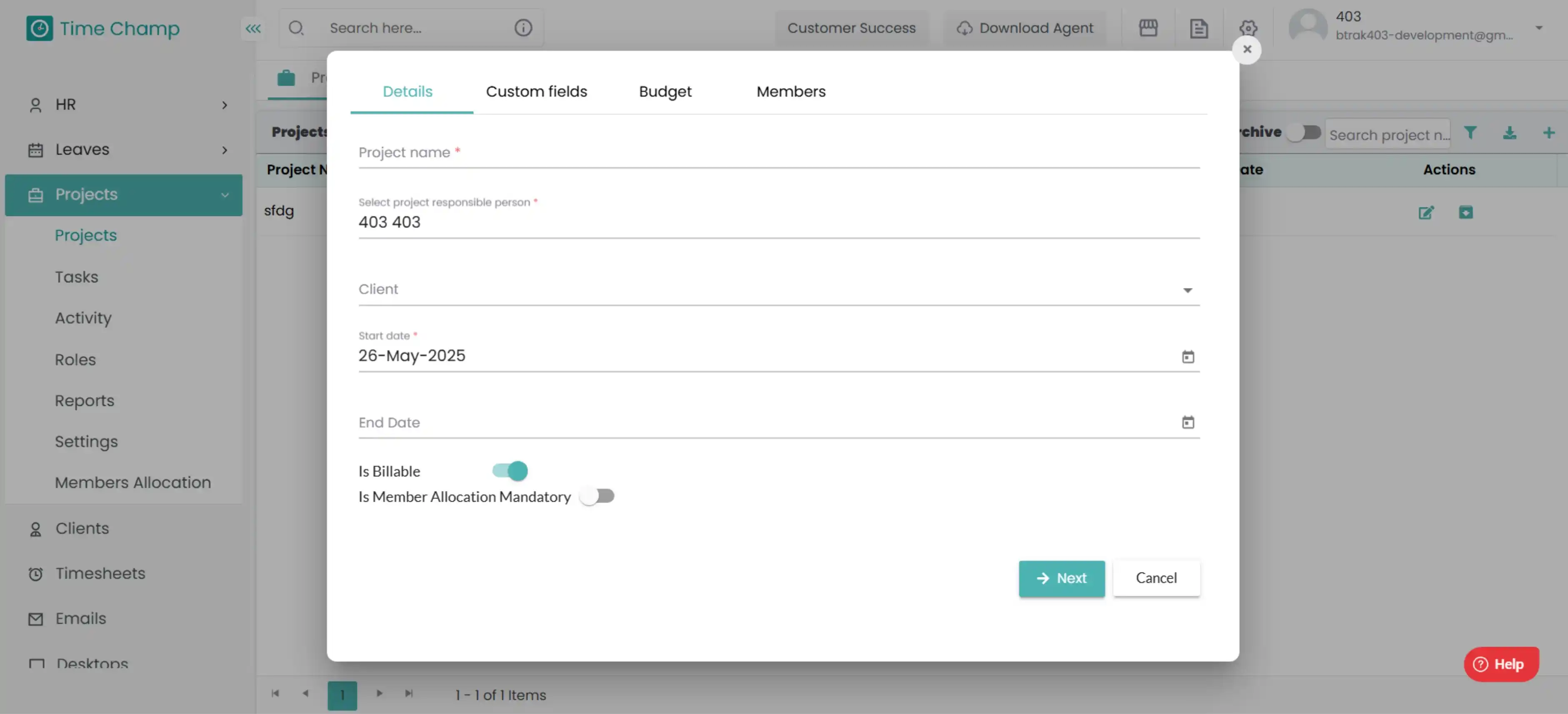
Task: Click the Next button
Action: tap(1061, 578)
